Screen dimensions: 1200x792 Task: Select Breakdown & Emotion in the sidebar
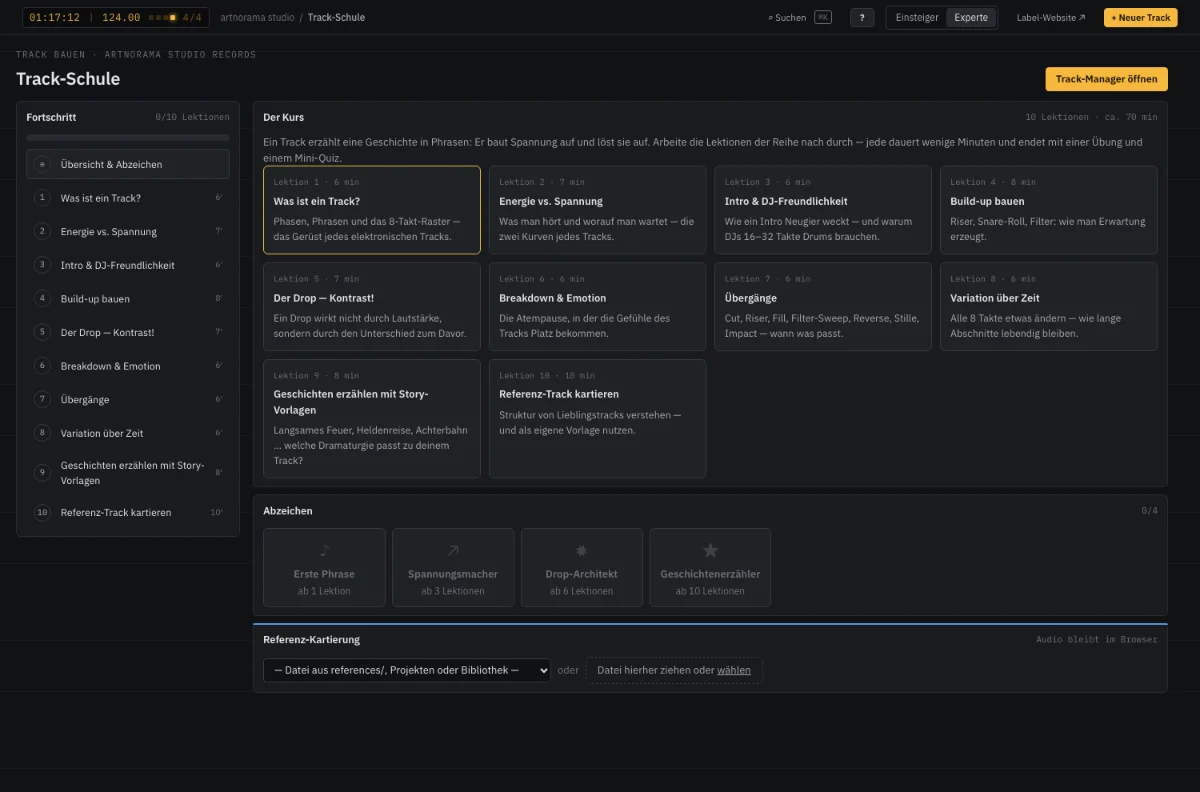128,366
